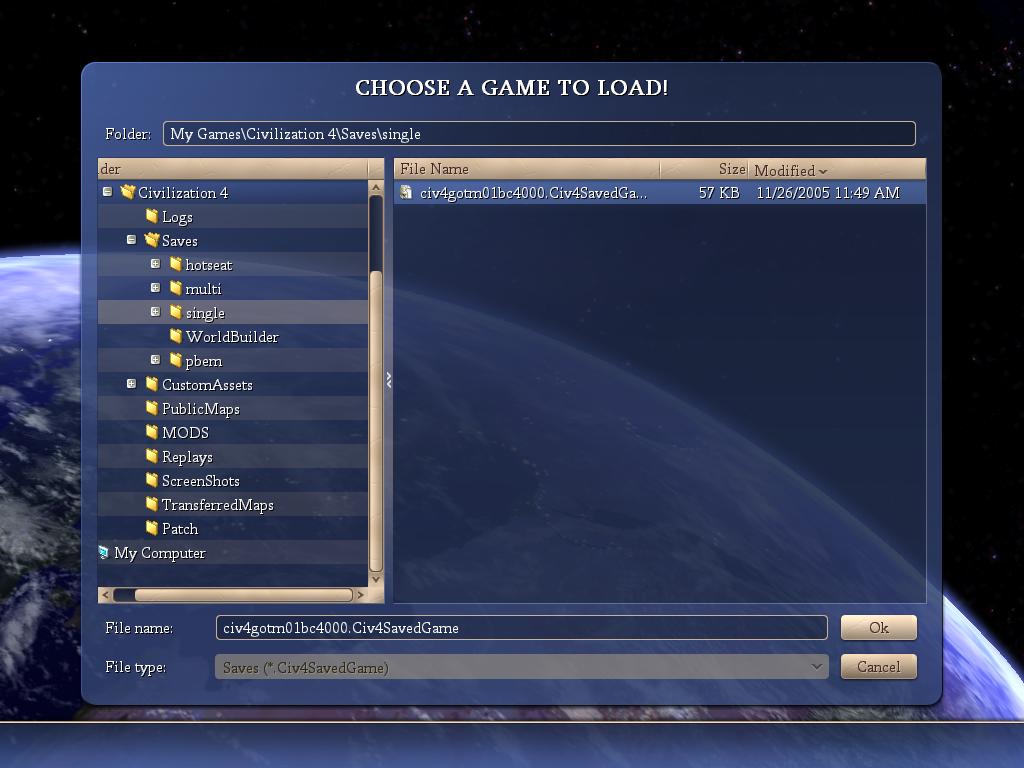Confirm loading with the Ok button

tap(878, 628)
